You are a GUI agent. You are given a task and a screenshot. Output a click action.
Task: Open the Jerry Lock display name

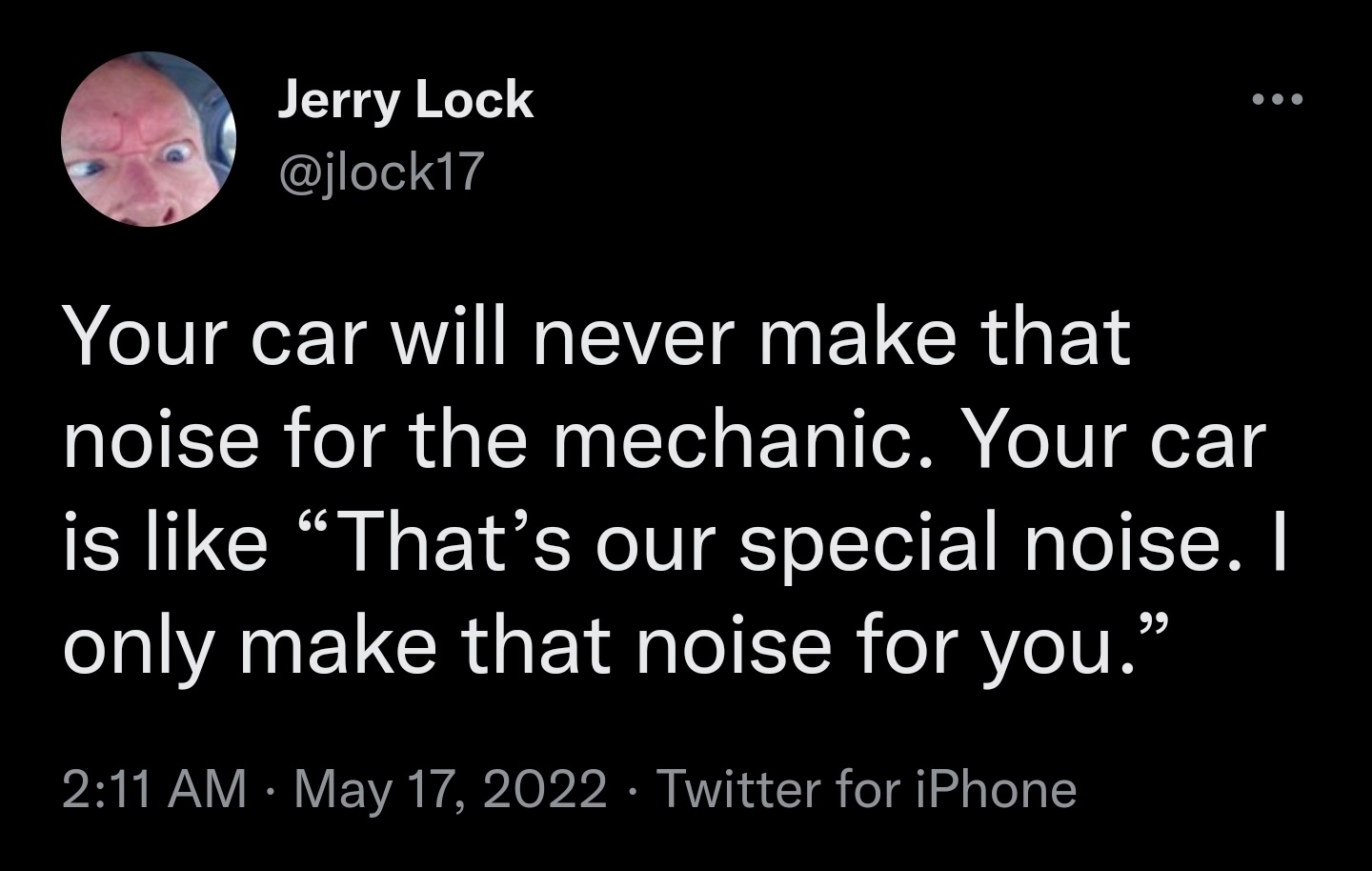[405, 101]
